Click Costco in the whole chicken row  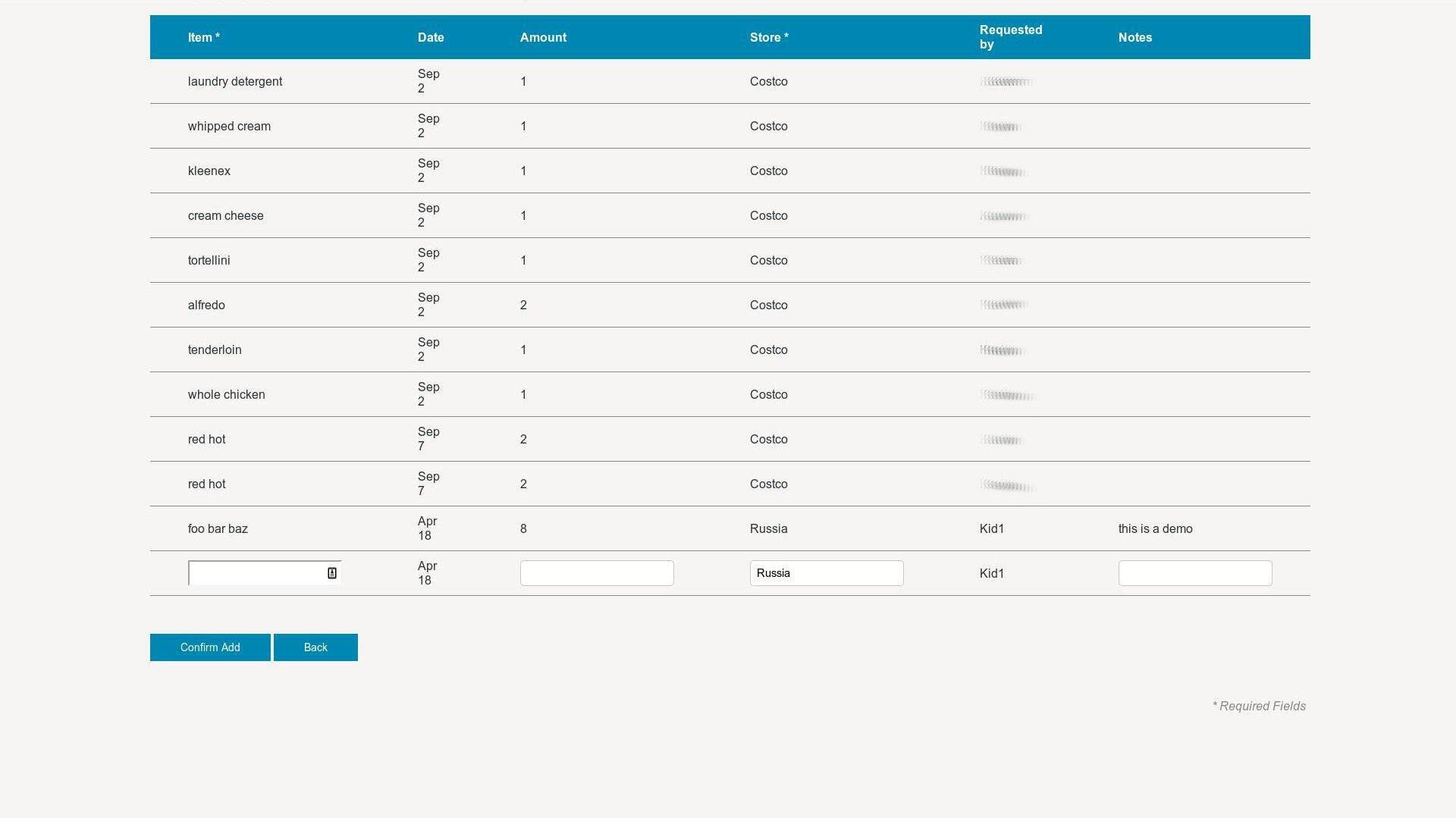point(769,394)
